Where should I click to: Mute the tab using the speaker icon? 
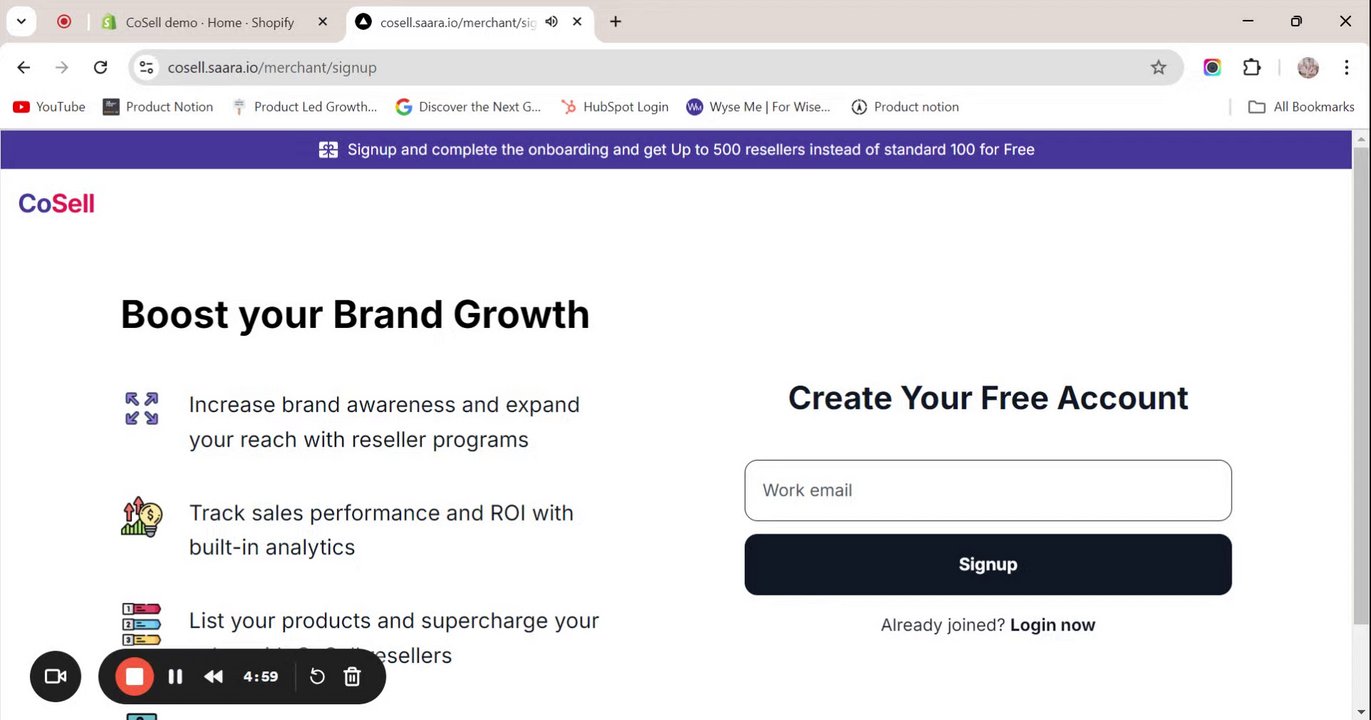[x=551, y=22]
